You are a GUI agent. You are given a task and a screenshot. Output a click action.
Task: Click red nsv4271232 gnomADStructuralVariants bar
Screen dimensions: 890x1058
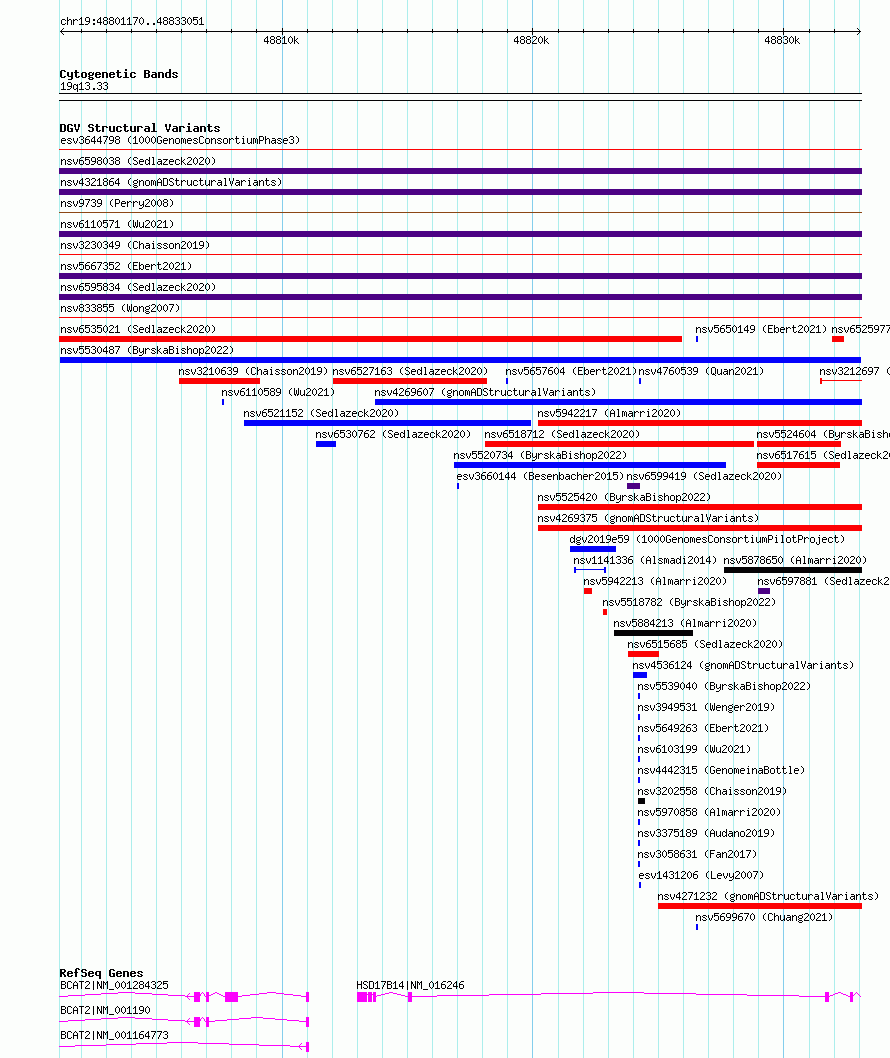760,906
